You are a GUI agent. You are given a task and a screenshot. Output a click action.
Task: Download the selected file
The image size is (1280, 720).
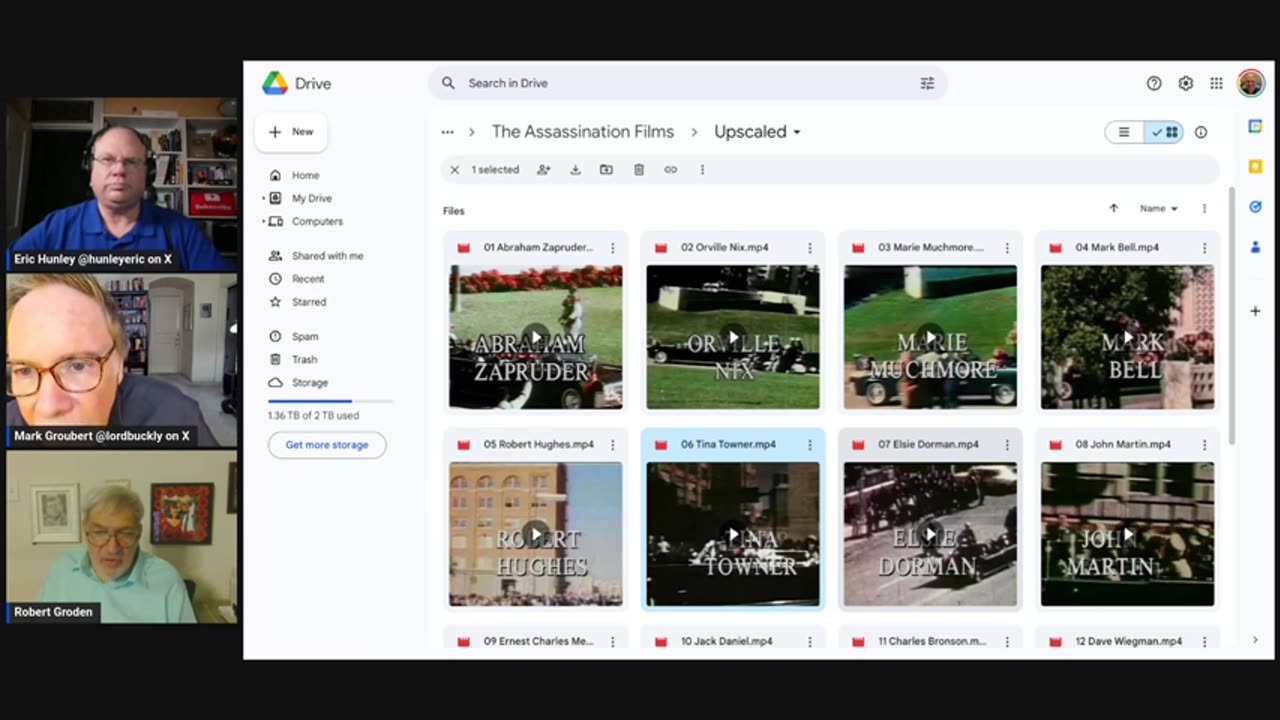coord(575,170)
